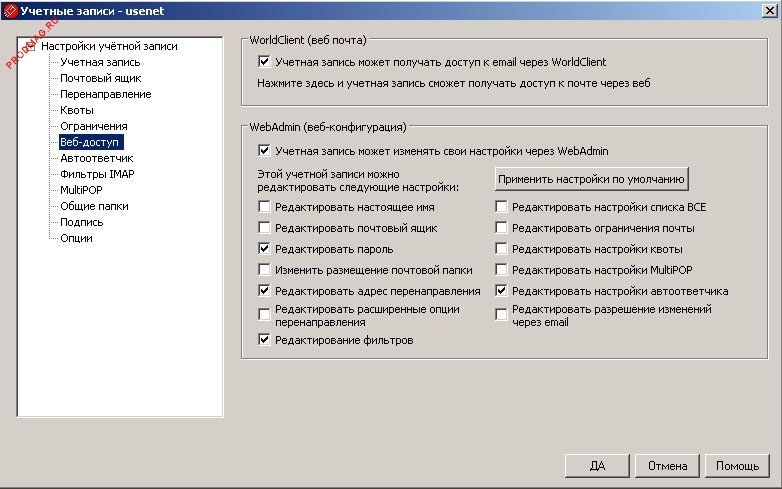This screenshot has height=489, width=782.
Task: Click the Помощь button
Action: point(737,466)
